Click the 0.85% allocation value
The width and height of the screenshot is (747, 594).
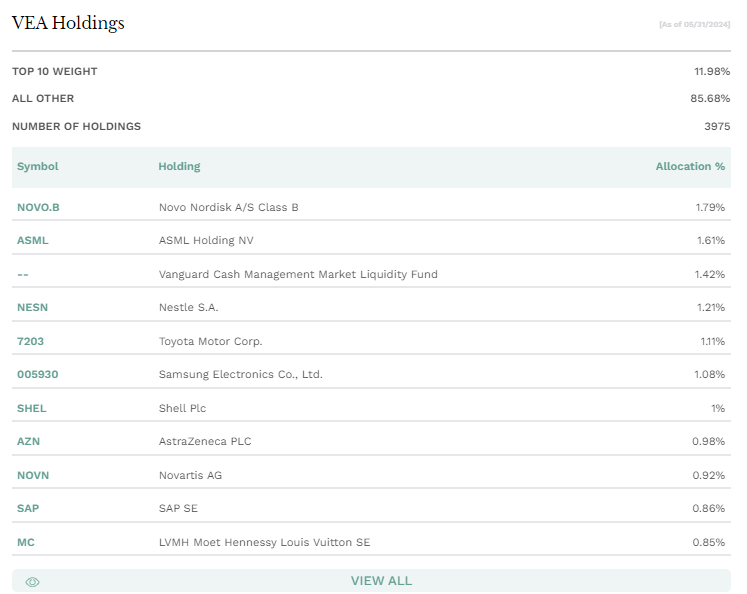click(x=708, y=542)
